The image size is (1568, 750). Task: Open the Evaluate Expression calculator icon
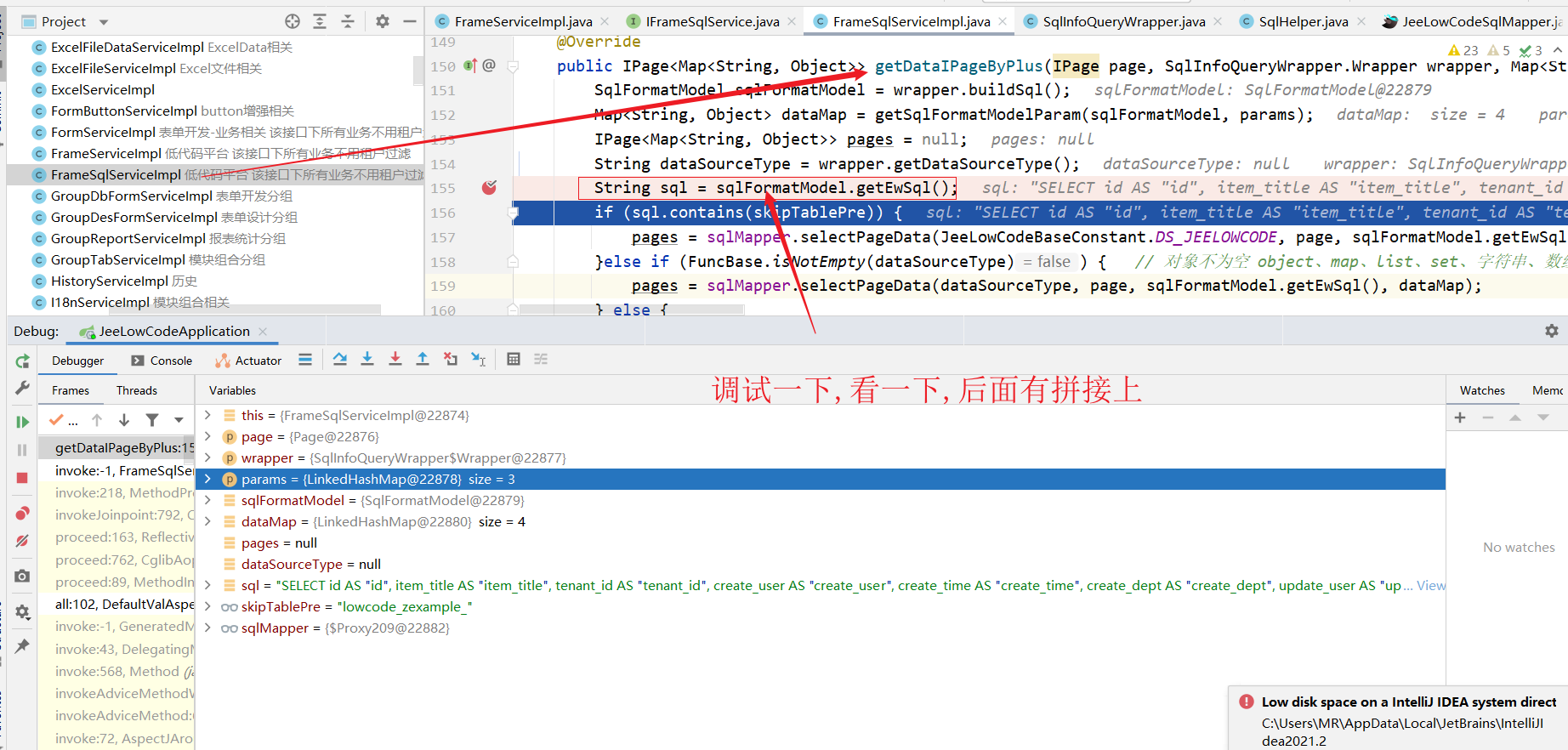click(x=514, y=360)
